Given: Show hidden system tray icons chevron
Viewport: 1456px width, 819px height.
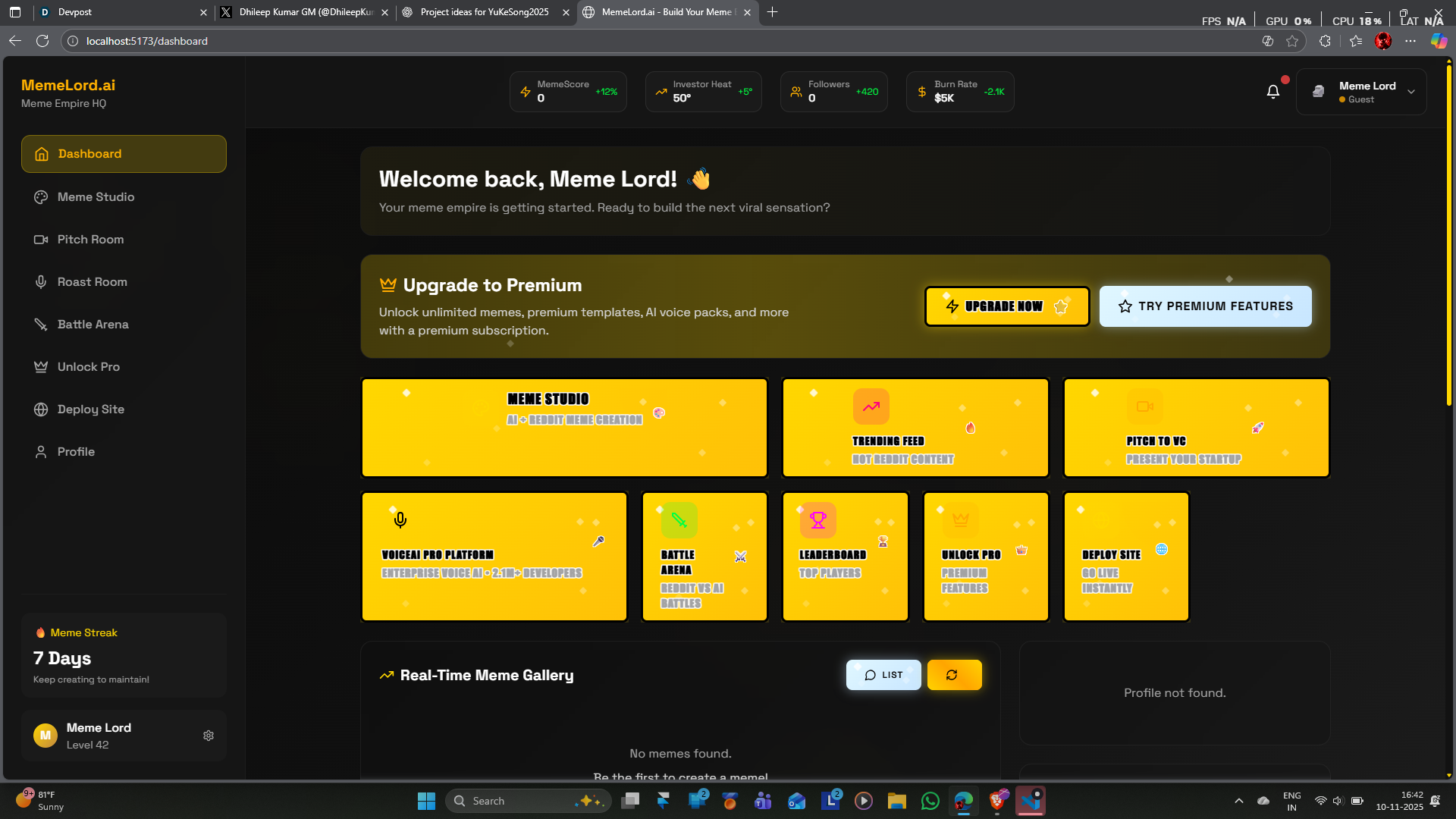Looking at the screenshot, I should click(1239, 801).
